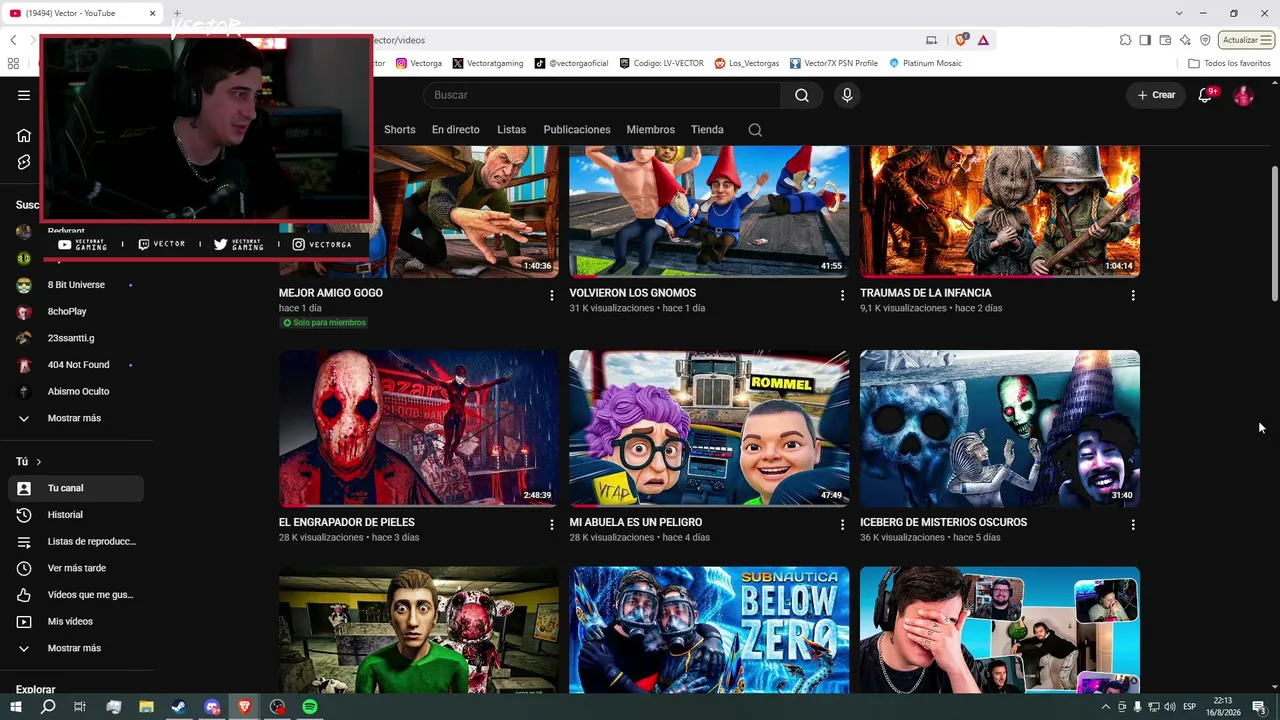Search within channel using magnifier icon
Screen dimensions: 1280x720
[x=755, y=130]
